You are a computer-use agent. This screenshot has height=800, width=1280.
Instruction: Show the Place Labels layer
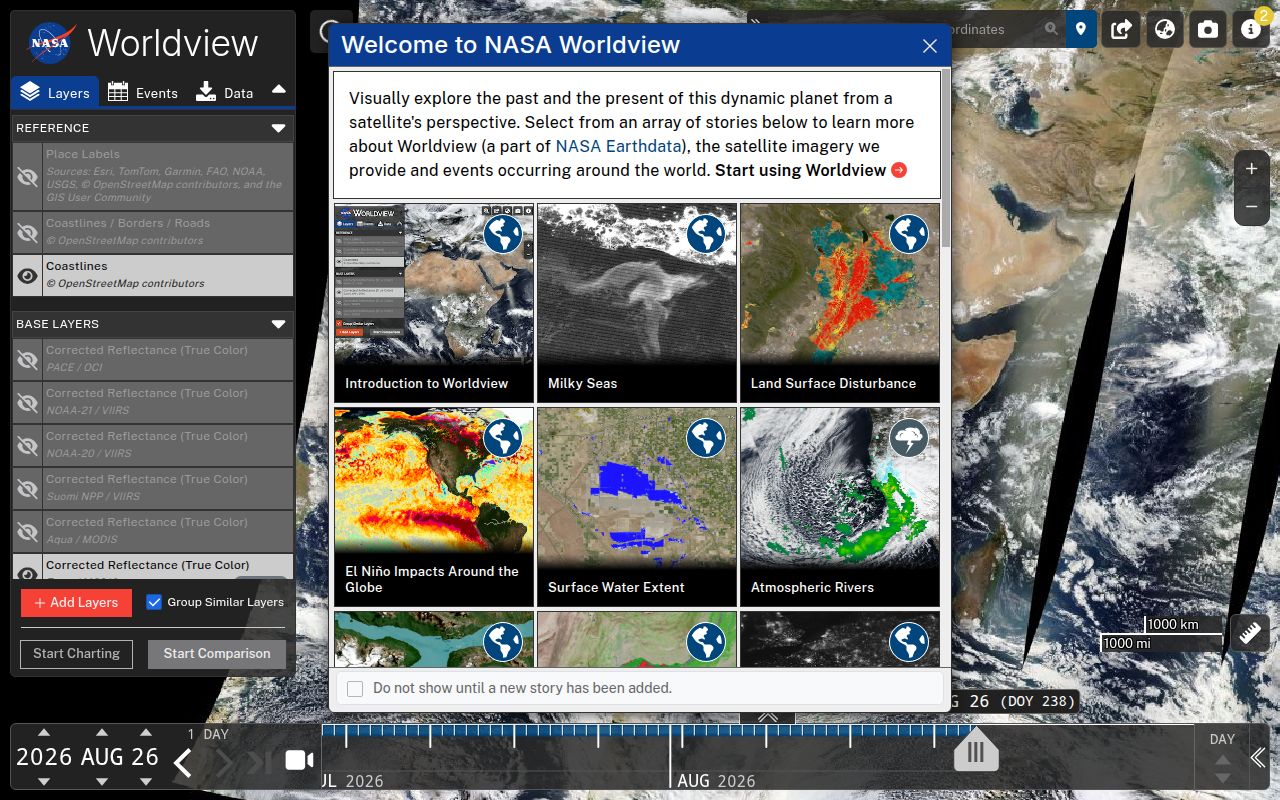click(x=28, y=176)
